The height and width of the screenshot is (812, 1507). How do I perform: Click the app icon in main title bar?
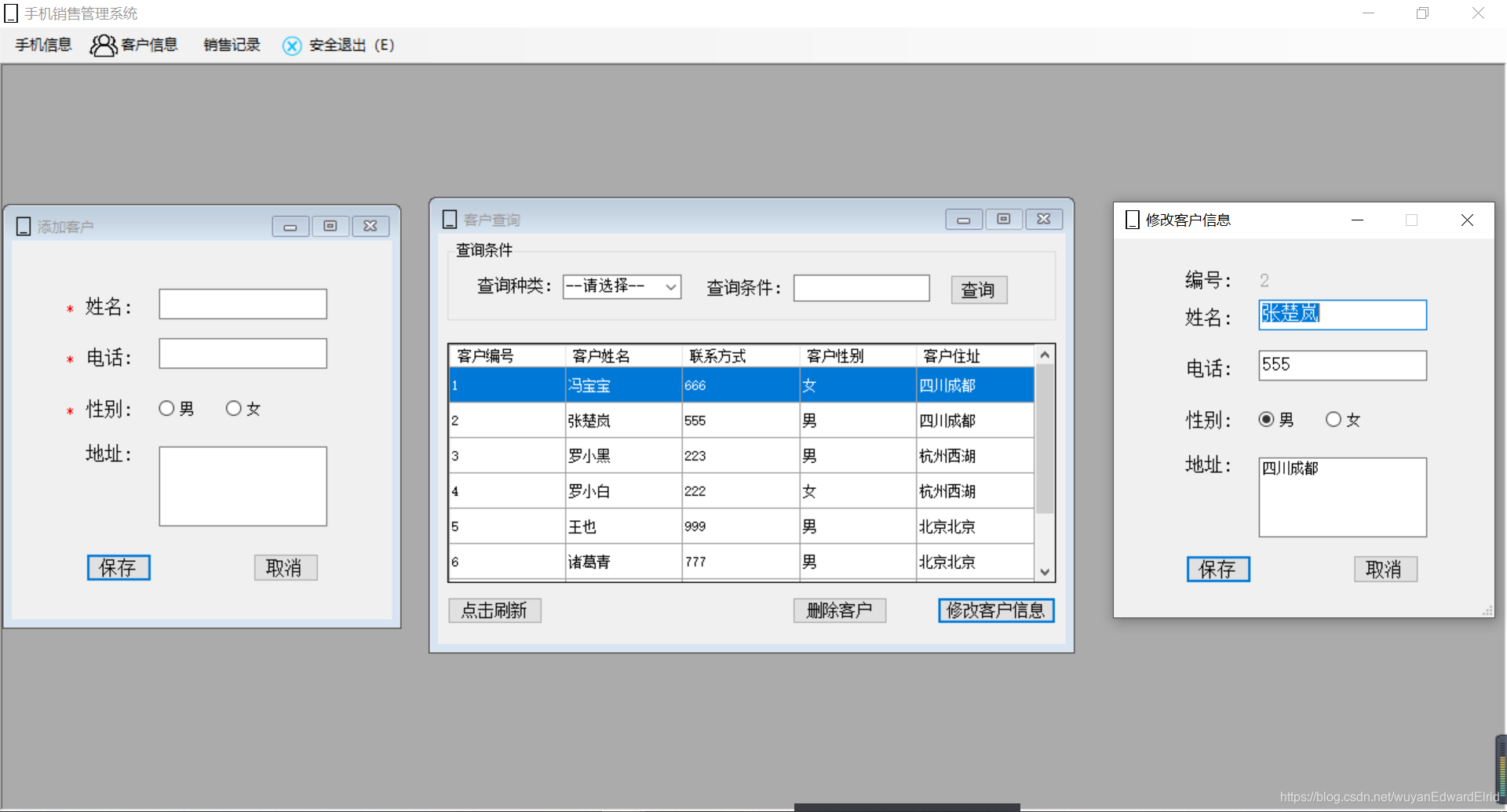pyautogui.click(x=11, y=13)
